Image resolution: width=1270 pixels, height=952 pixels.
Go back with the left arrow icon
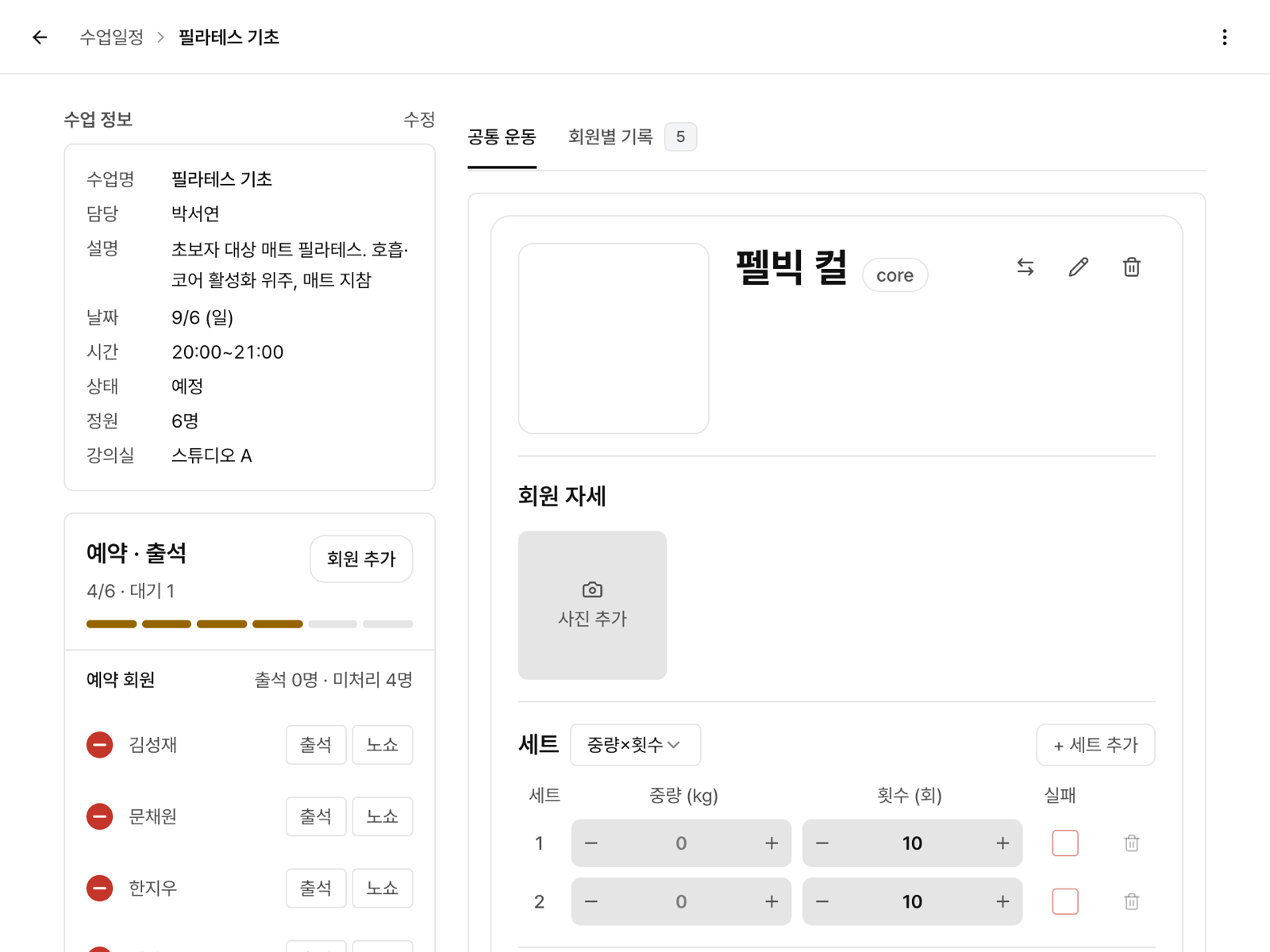(40, 37)
